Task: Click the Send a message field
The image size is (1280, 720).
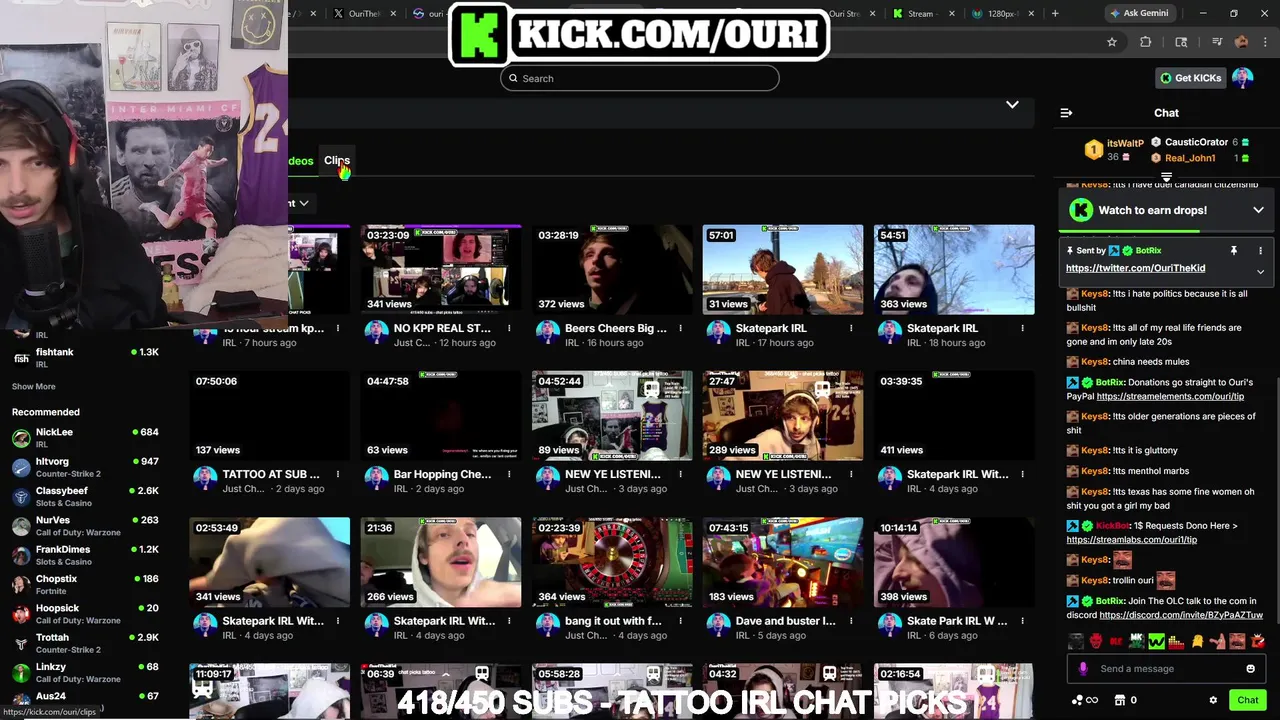Action: 1165,669
